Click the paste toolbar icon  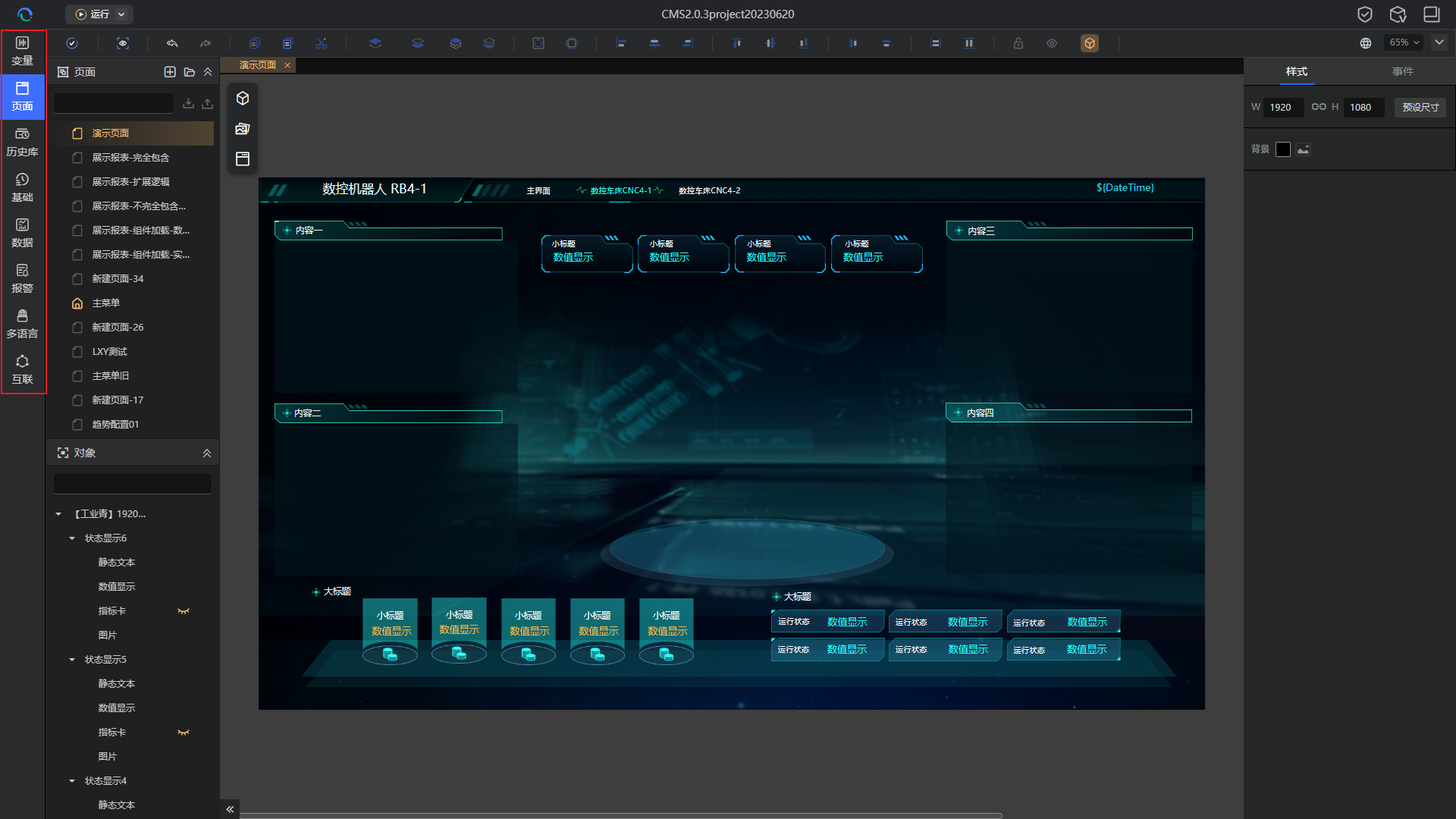coord(288,43)
